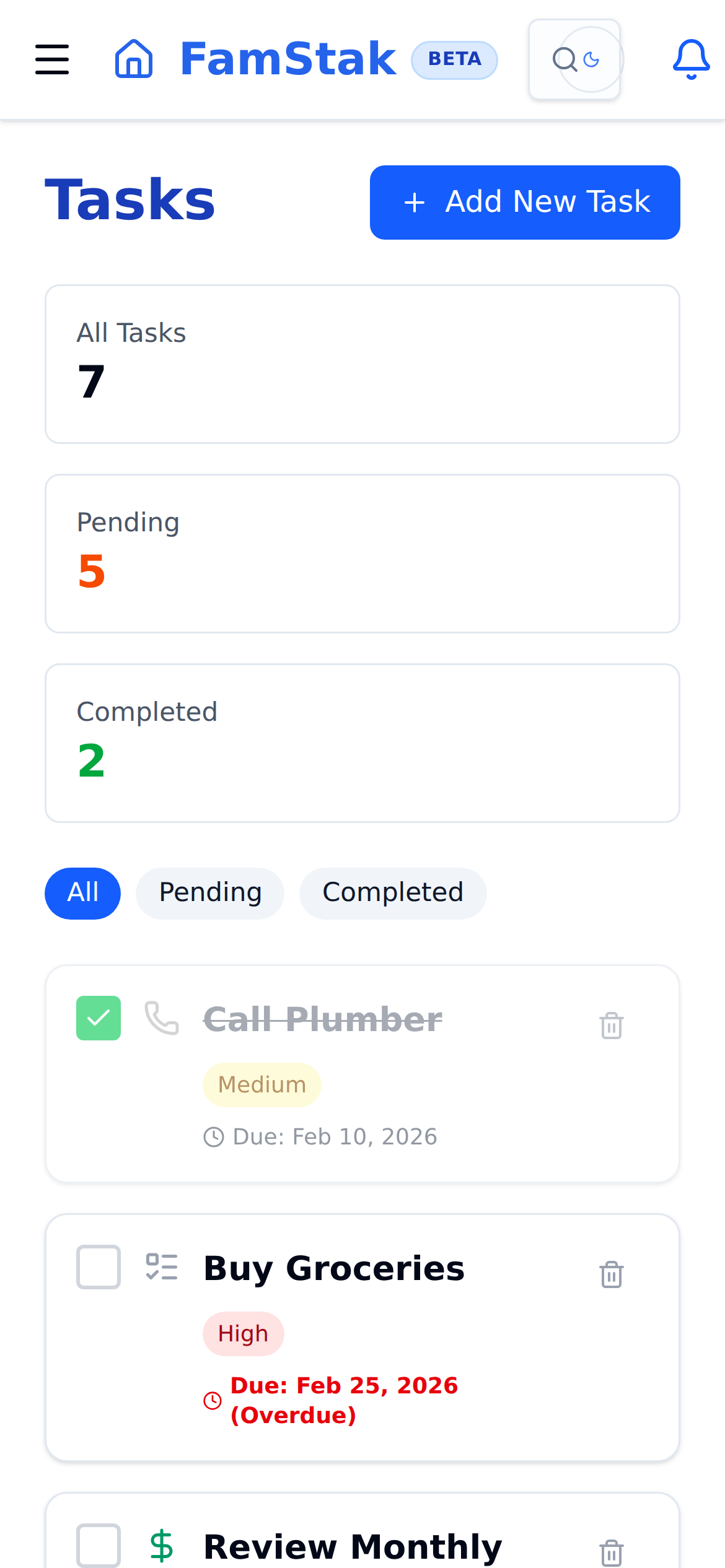Switch to the Pending filter
This screenshot has height=1568, width=725.
coord(209,893)
